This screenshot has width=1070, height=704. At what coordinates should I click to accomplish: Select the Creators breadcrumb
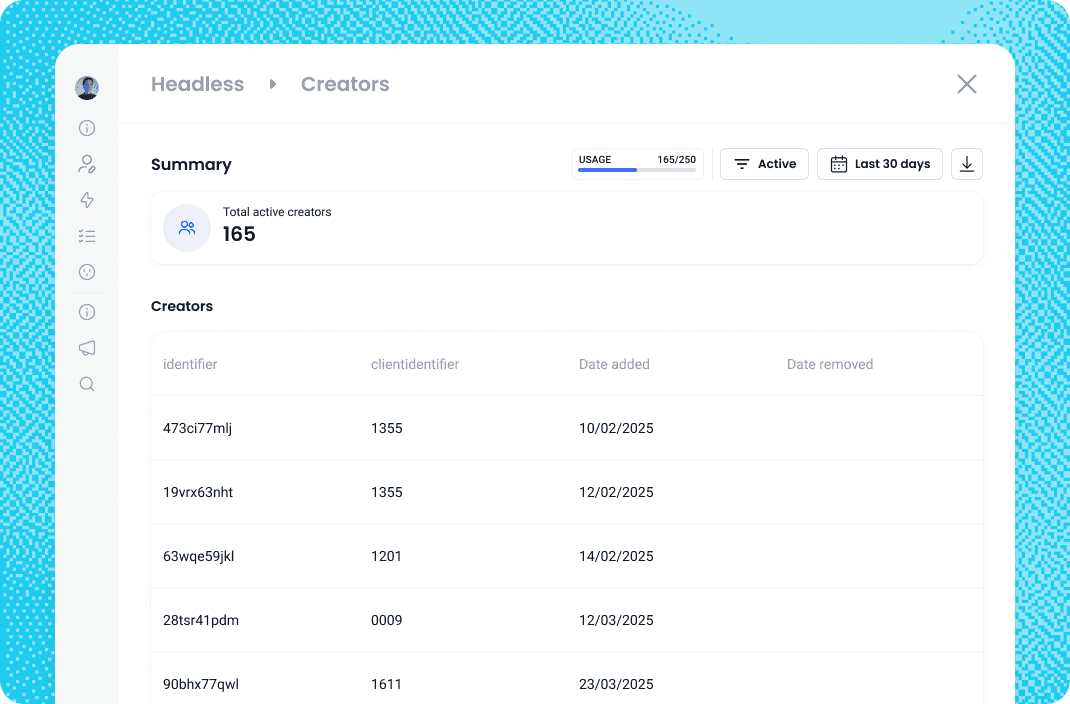pos(345,84)
